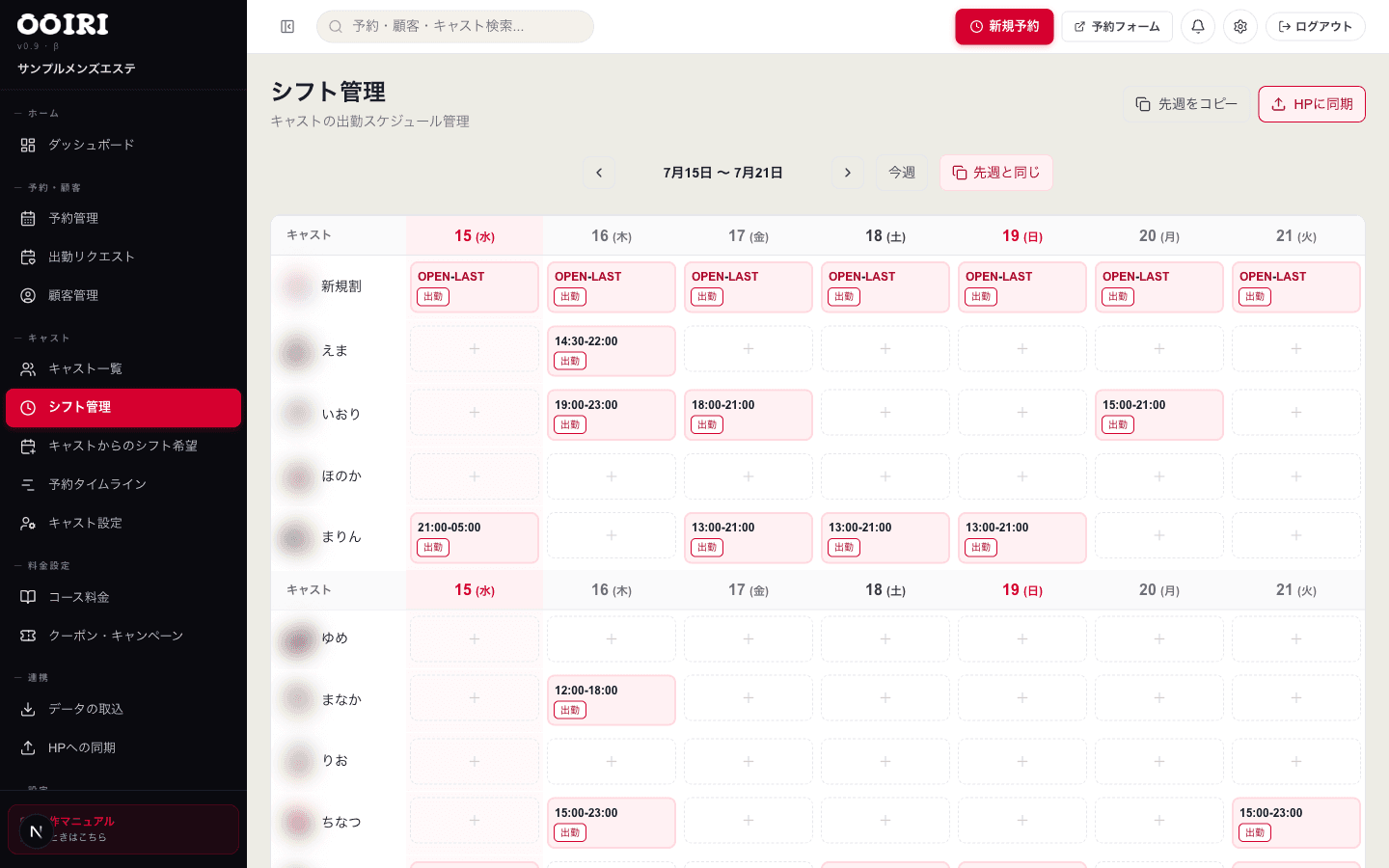The height and width of the screenshot is (868, 1389).
Task: Go to previous week arrow
Action: tap(599, 173)
